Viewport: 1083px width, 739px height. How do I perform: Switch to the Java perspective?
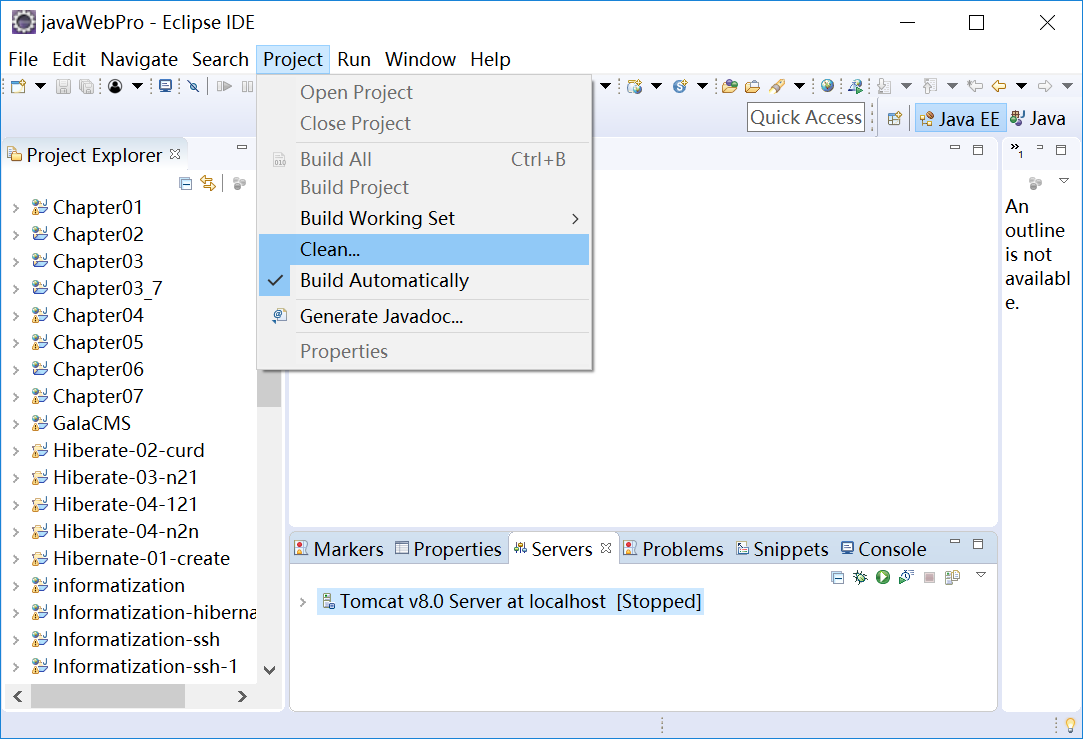tap(1038, 119)
